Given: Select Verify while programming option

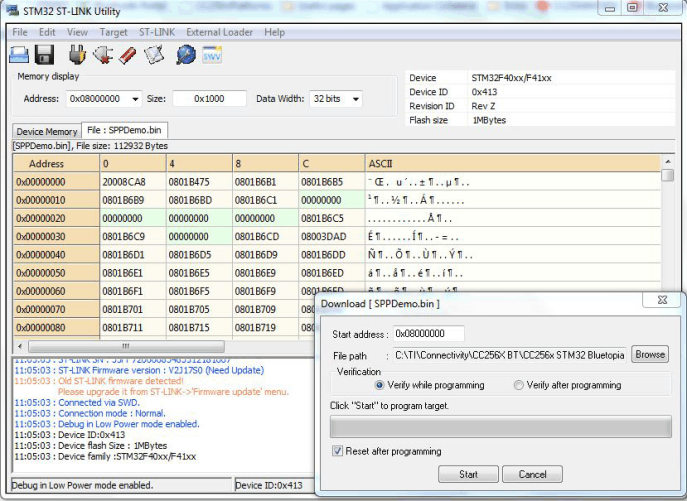Looking at the screenshot, I should [x=380, y=385].
